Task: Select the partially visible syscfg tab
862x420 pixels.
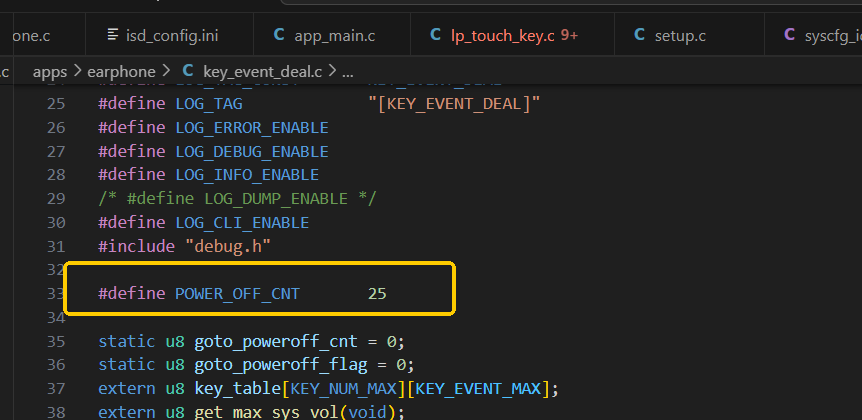Action: (813, 35)
